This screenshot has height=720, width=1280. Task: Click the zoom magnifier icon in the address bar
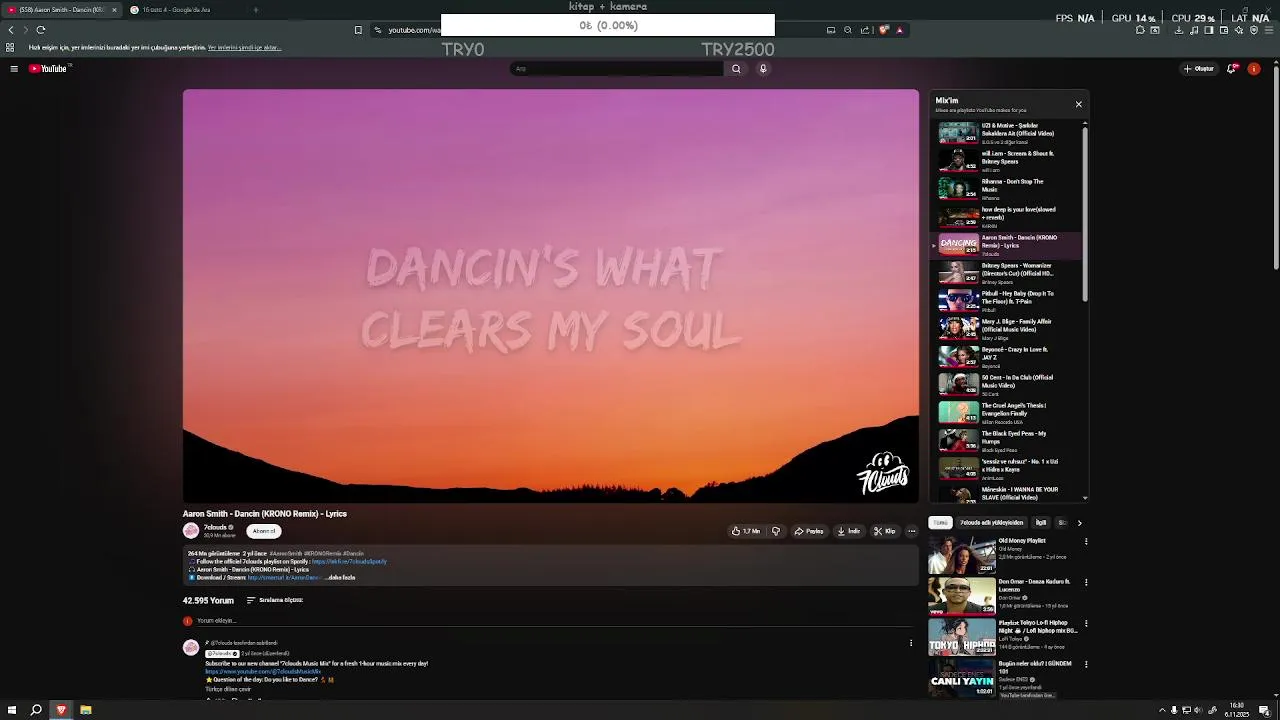[x=848, y=30]
